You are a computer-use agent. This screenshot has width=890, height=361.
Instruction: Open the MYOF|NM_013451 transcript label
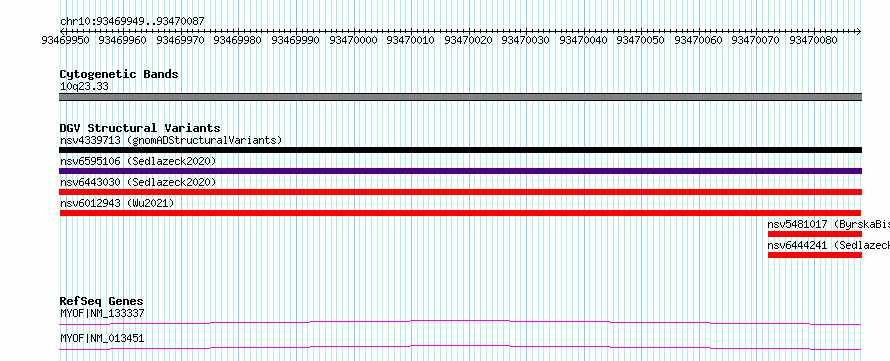(x=102, y=339)
